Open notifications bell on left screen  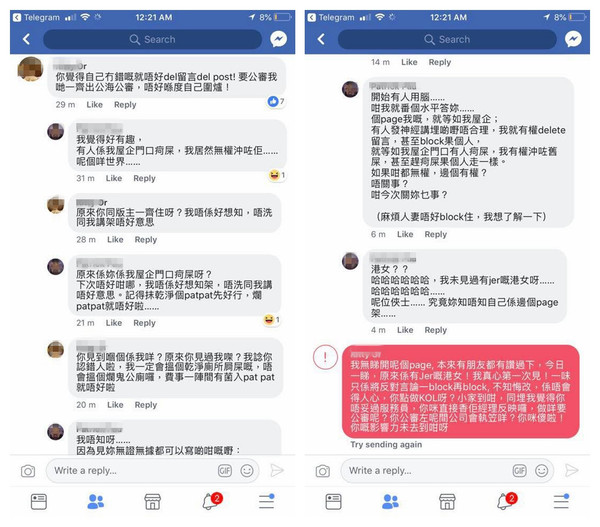click(x=212, y=501)
